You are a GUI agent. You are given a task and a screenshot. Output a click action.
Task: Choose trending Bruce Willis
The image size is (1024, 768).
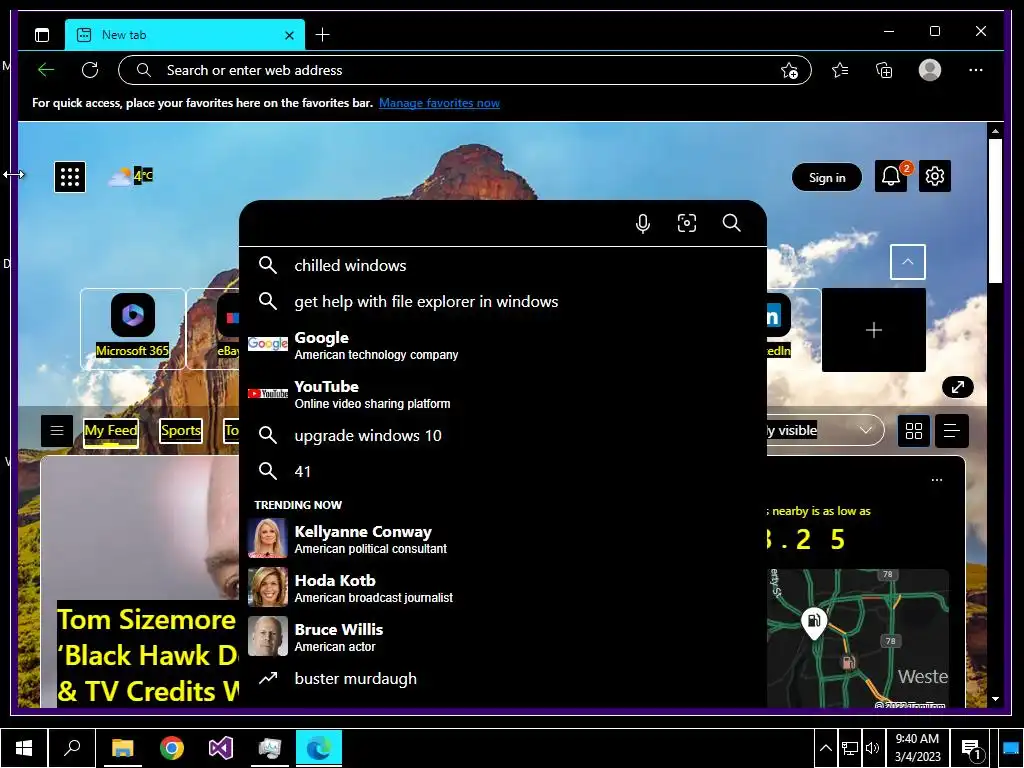tap(503, 637)
